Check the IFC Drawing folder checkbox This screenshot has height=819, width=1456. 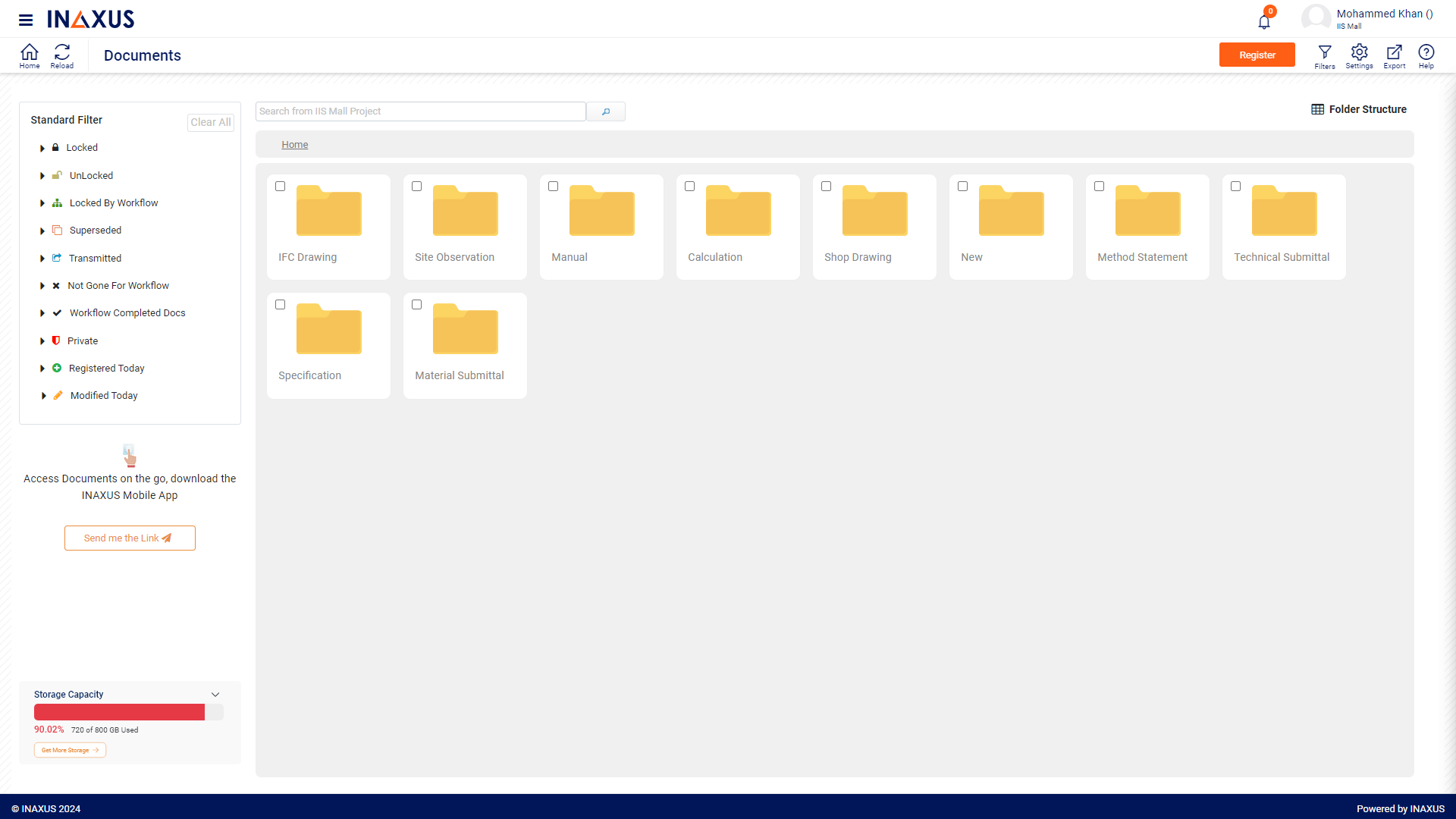coord(281,187)
